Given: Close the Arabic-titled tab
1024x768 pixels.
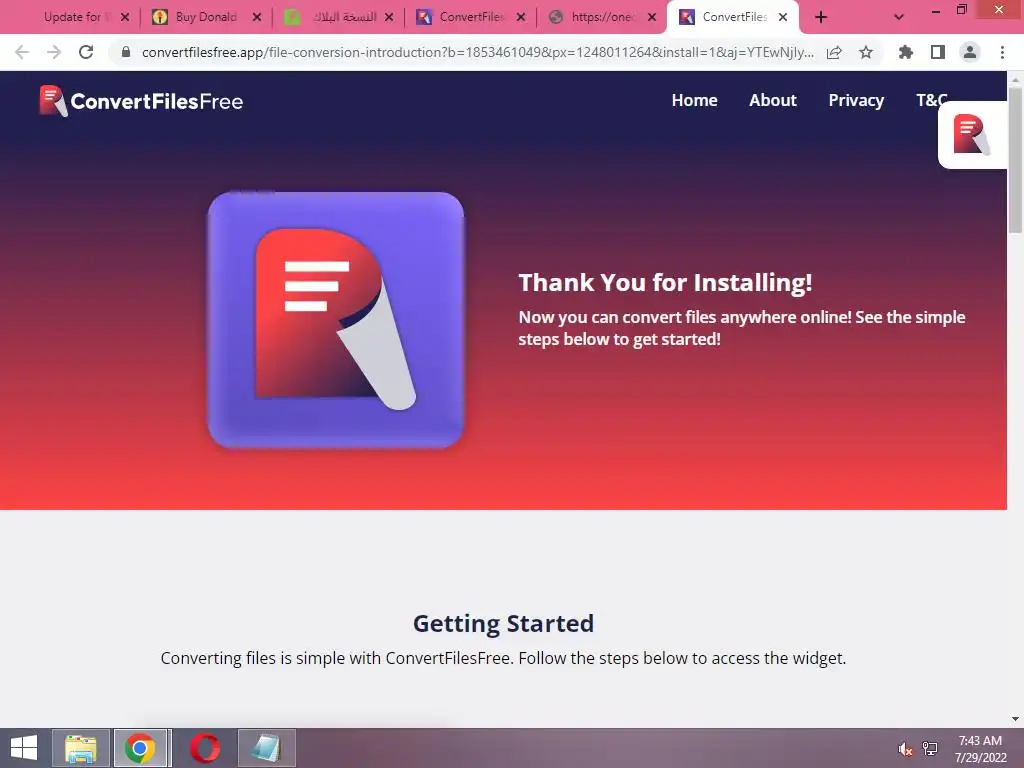Looking at the screenshot, I should coord(389,17).
